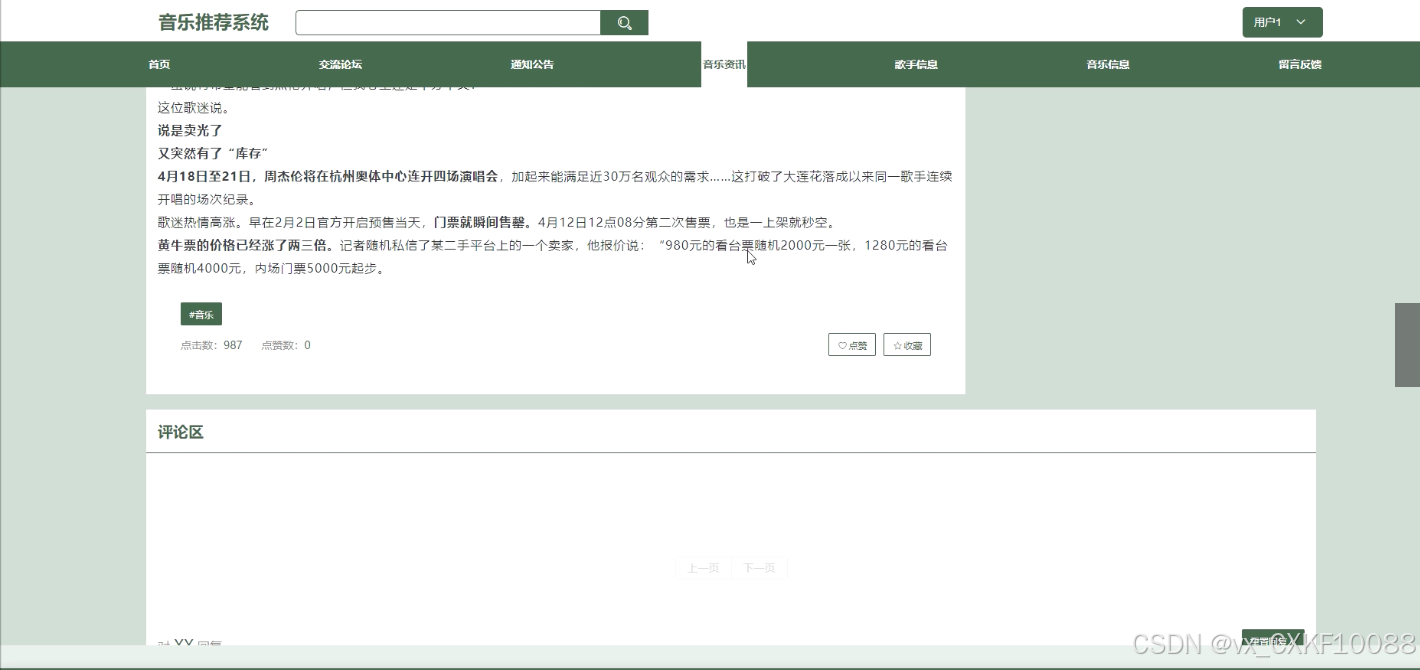The width and height of the screenshot is (1420, 670).
Task: Click the line 说是卖光了
Action: click(x=190, y=130)
